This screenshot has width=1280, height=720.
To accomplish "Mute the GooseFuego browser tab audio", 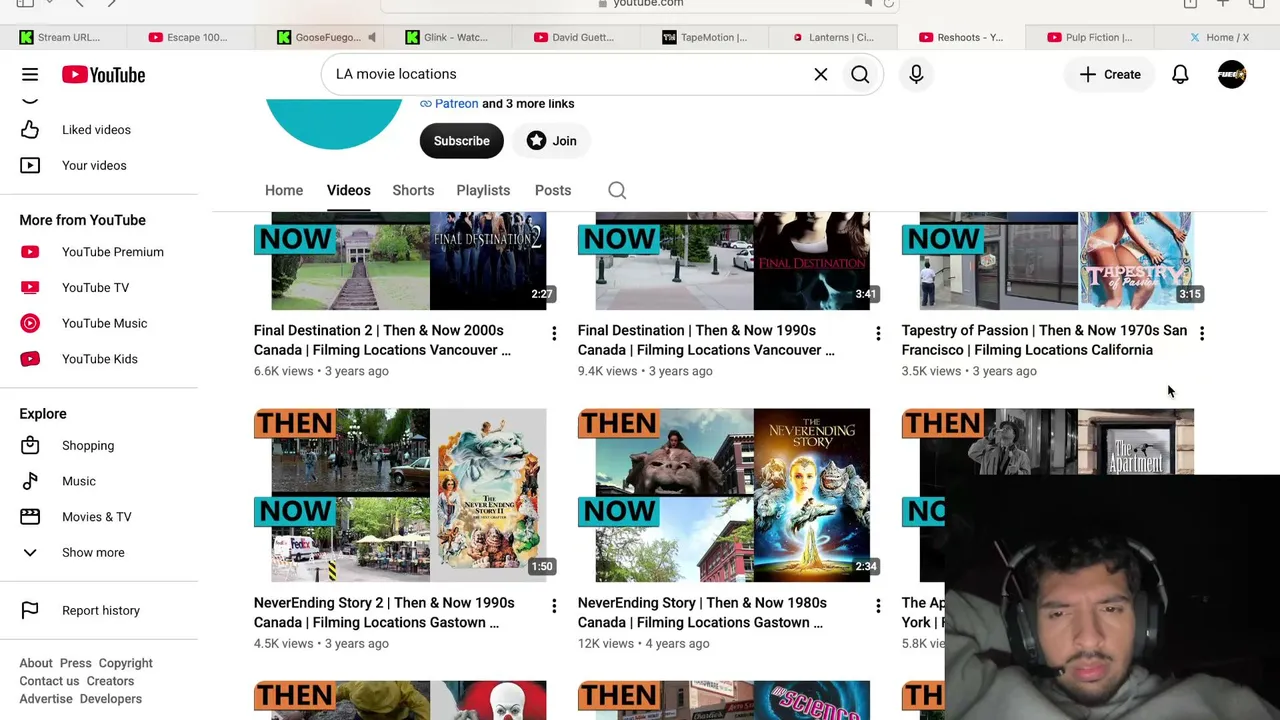I will click(371, 37).
